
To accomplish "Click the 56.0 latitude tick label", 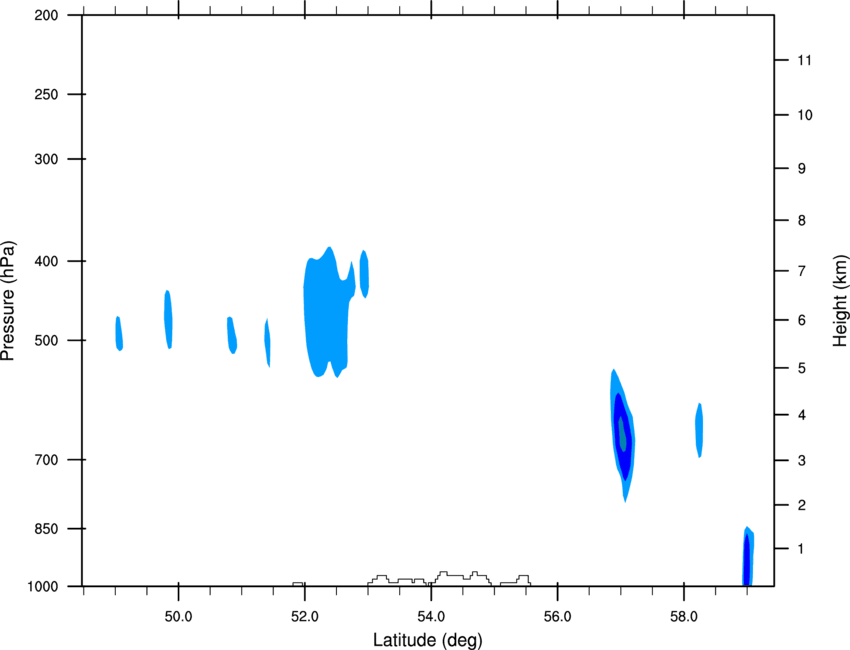I will [558, 617].
